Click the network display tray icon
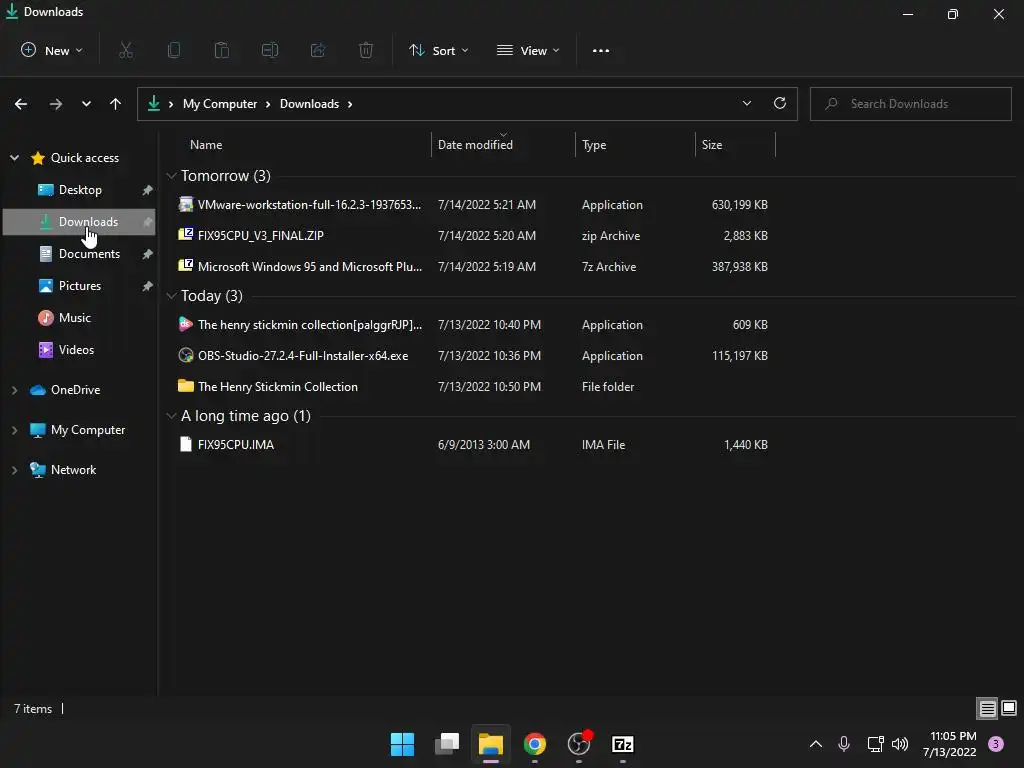1024x768 pixels. click(x=875, y=744)
